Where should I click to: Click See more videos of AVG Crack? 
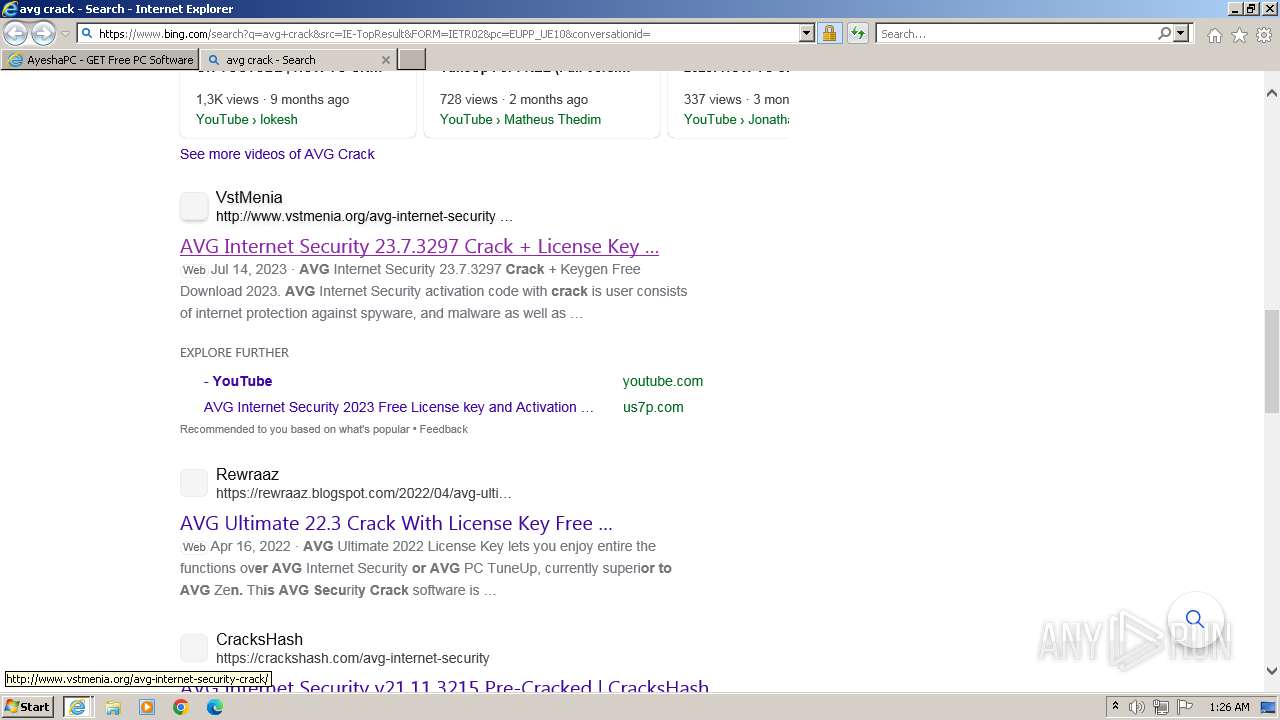(x=277, y=154)
